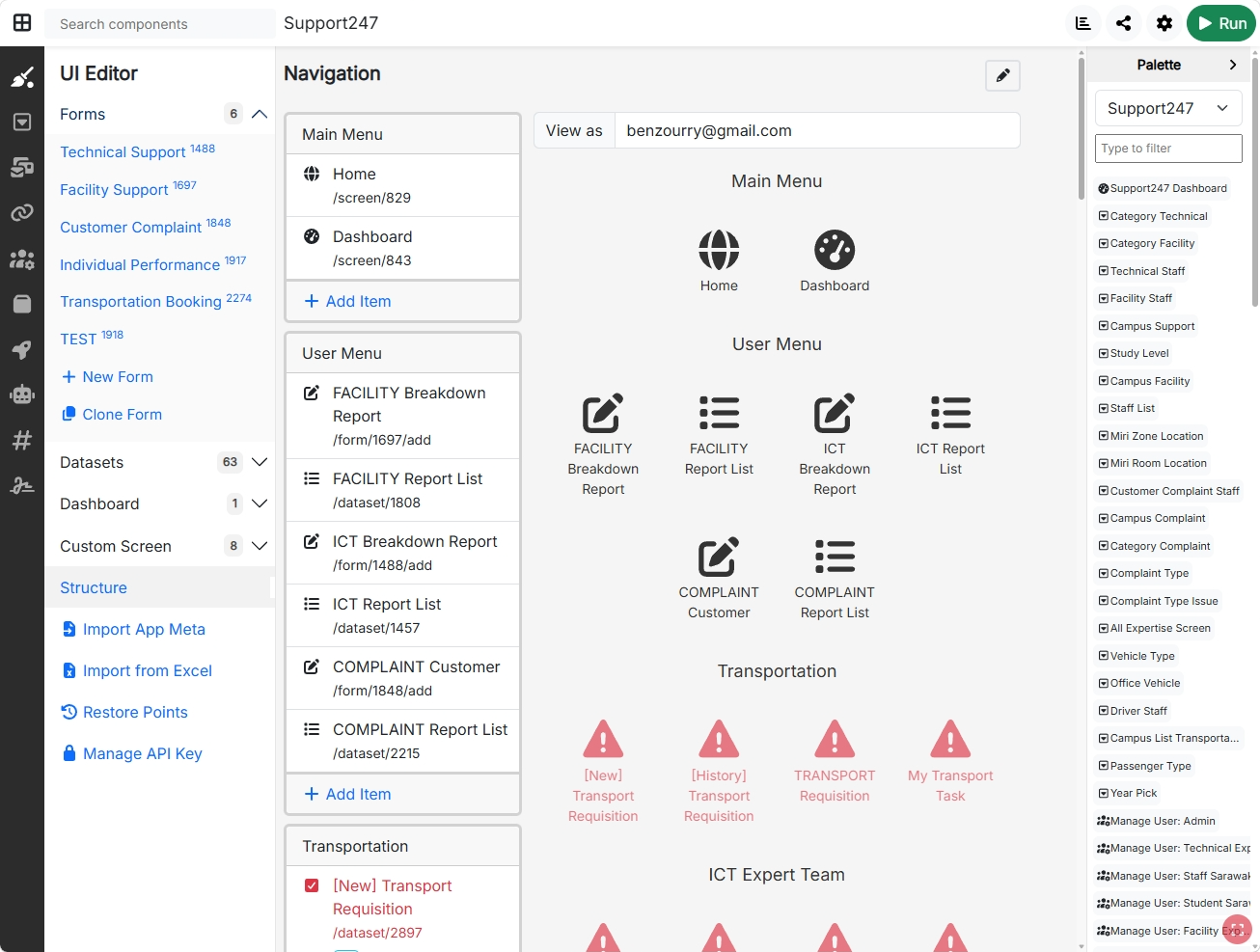1260x952 pixels.
Task: Open the rocket icon in sidebar
Action: coord(22,349)
